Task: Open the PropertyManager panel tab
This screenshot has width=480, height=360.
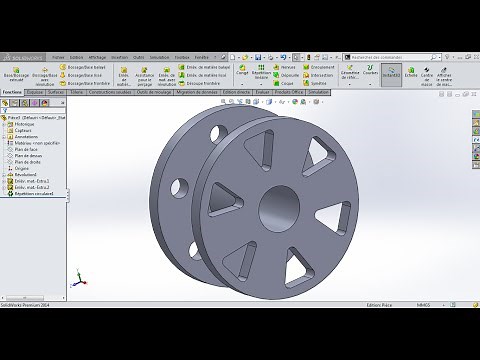Action: click(15, 103)
